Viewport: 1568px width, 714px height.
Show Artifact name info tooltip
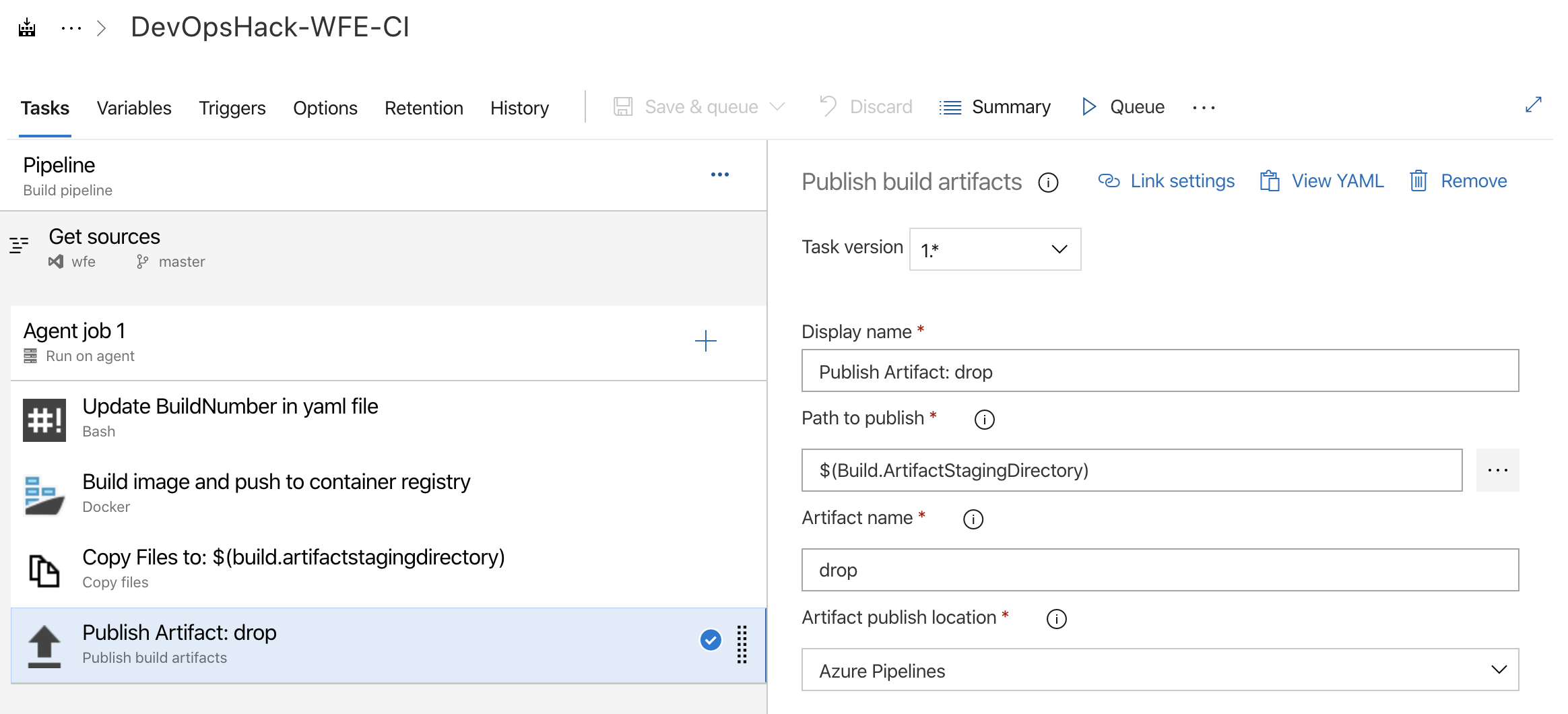(973, 519)
